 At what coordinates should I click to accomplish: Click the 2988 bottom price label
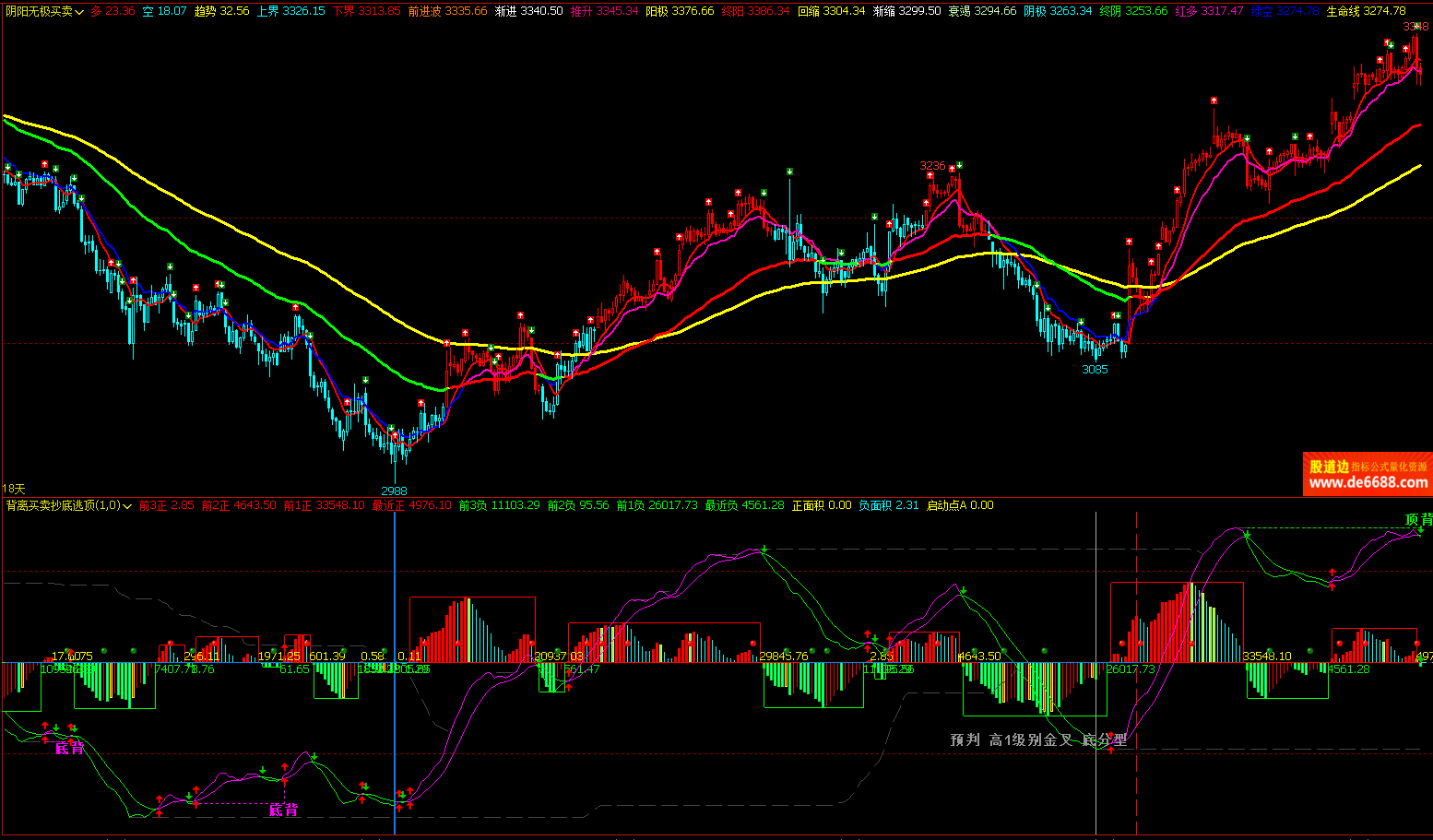394,491
